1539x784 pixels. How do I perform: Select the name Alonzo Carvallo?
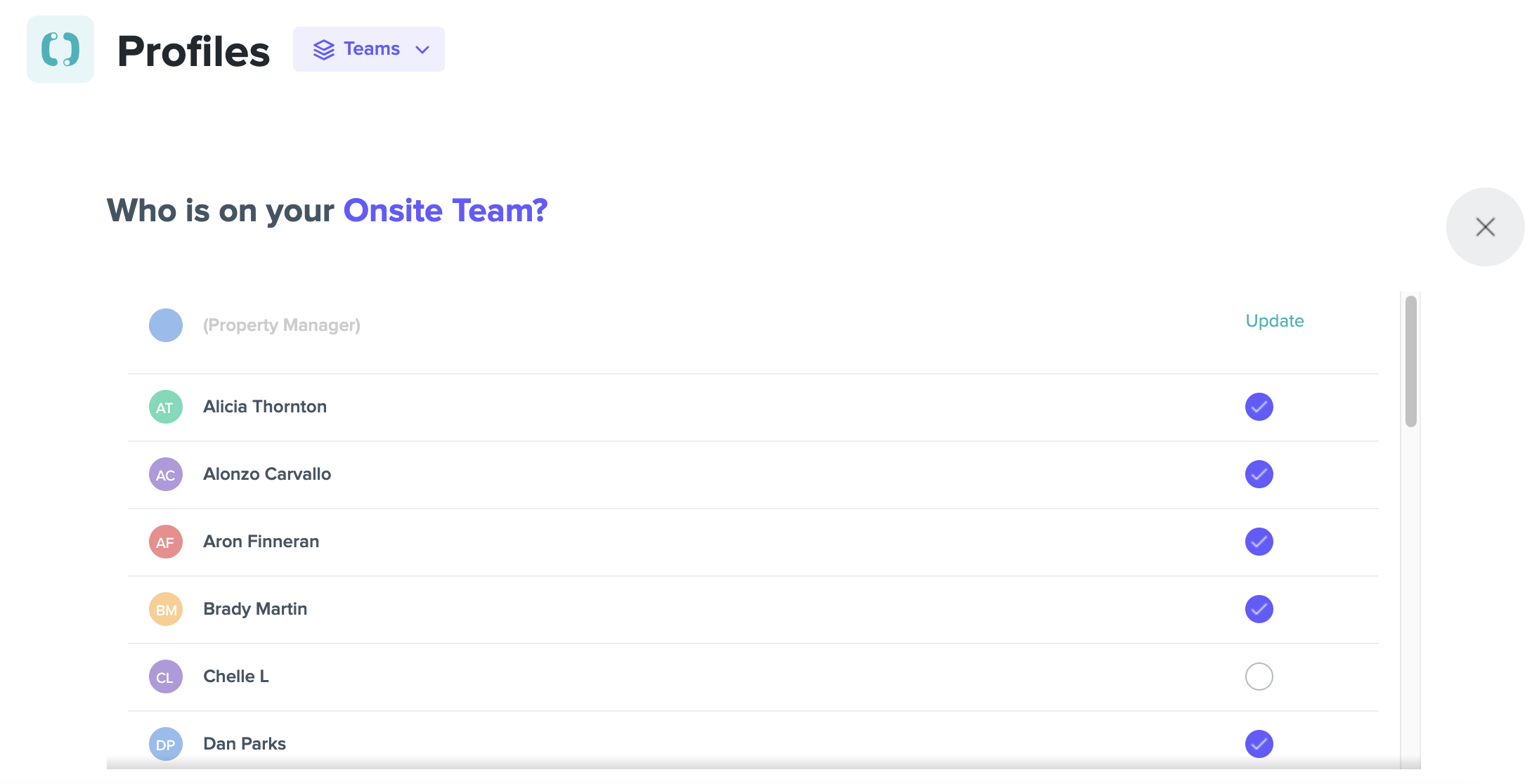267,474
